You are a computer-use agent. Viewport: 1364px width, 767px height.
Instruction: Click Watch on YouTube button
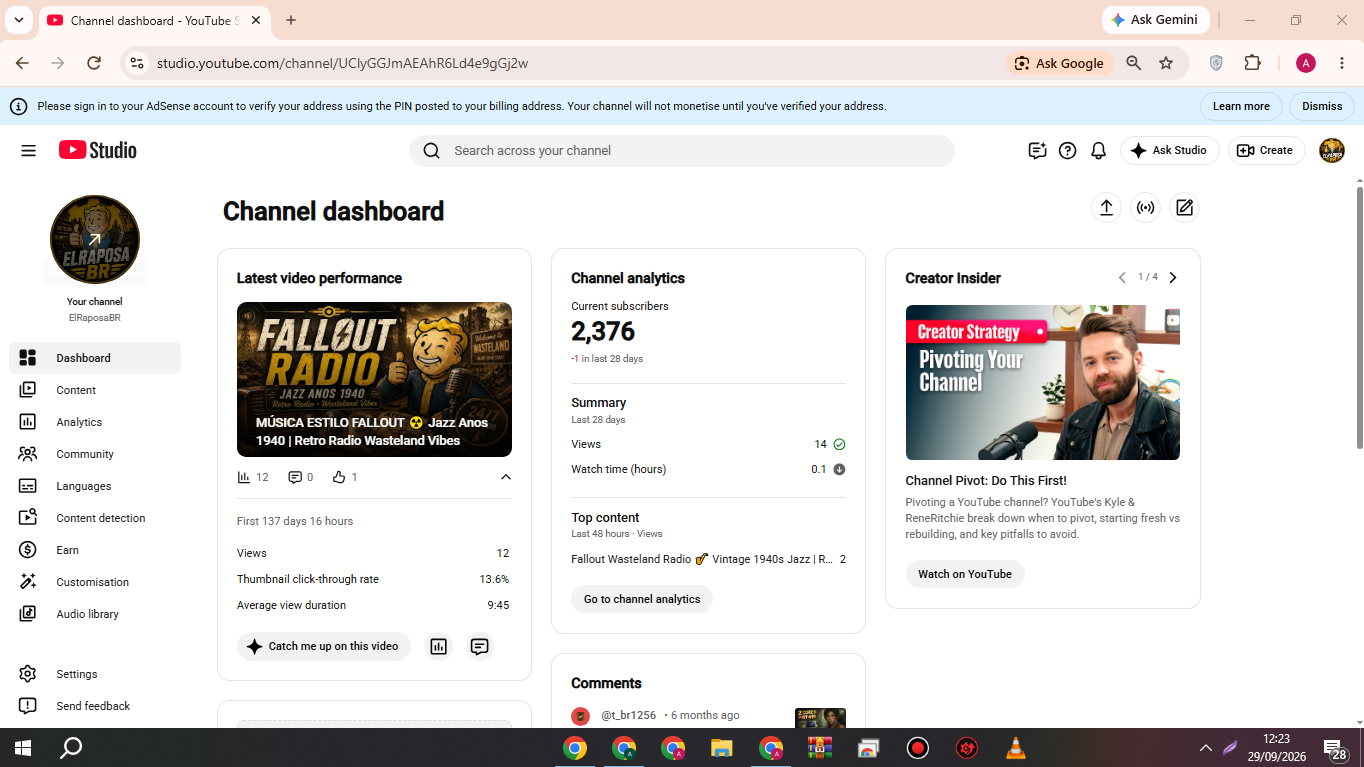965,574
